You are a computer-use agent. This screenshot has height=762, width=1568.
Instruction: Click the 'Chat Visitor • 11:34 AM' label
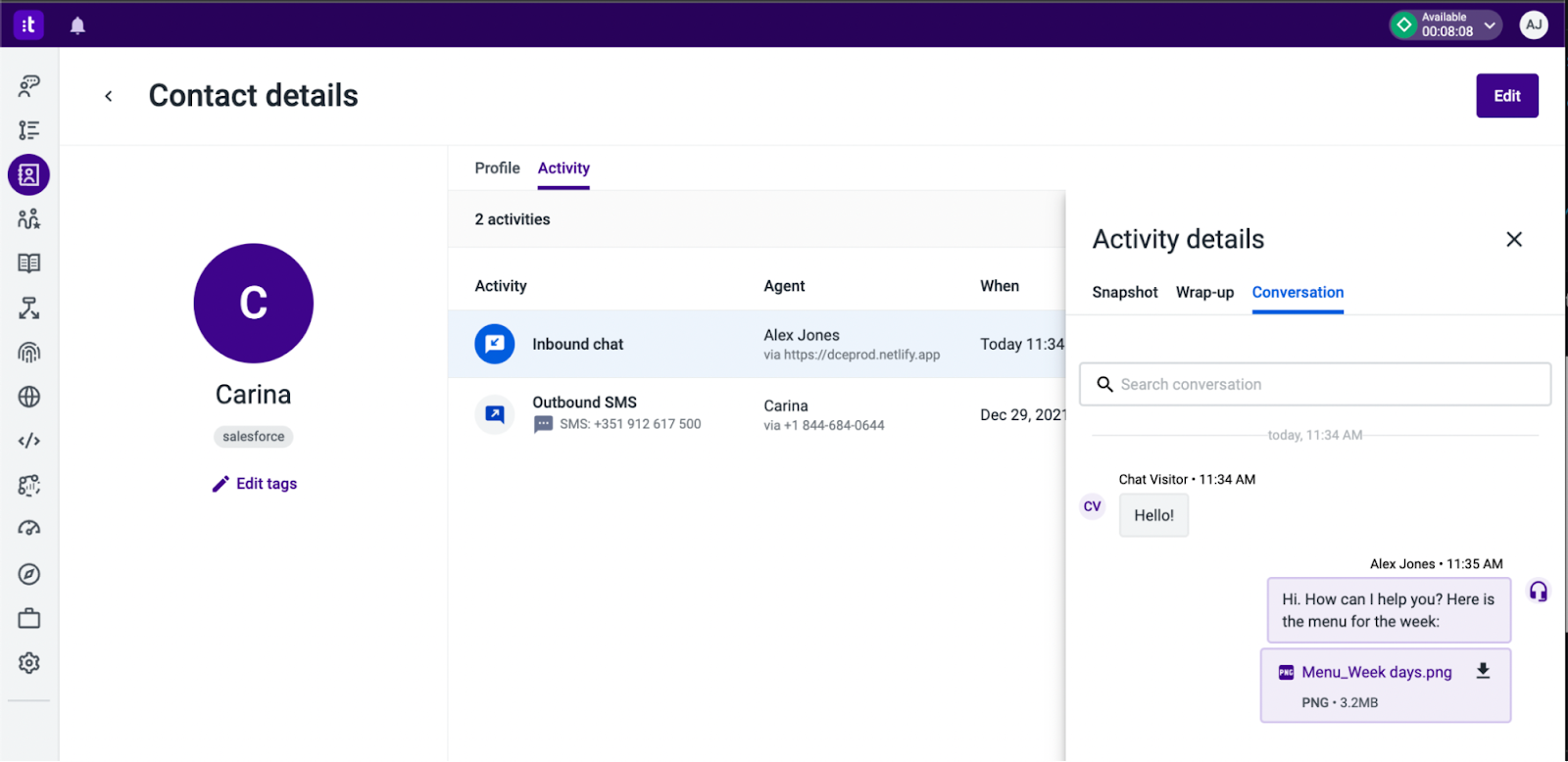pyautogui.click(x=1187, y=479)
